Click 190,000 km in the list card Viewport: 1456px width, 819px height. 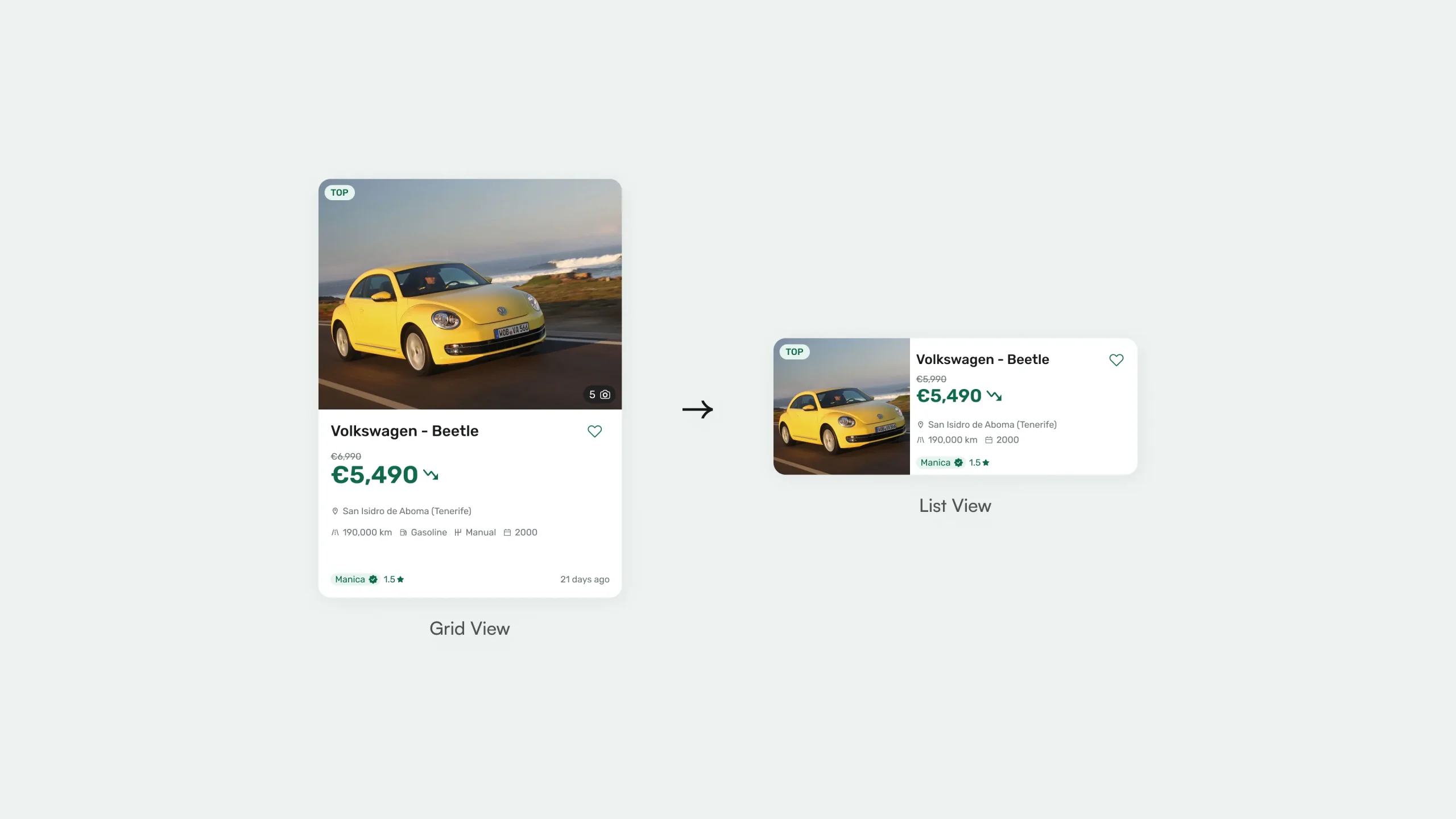coord(953,440)
